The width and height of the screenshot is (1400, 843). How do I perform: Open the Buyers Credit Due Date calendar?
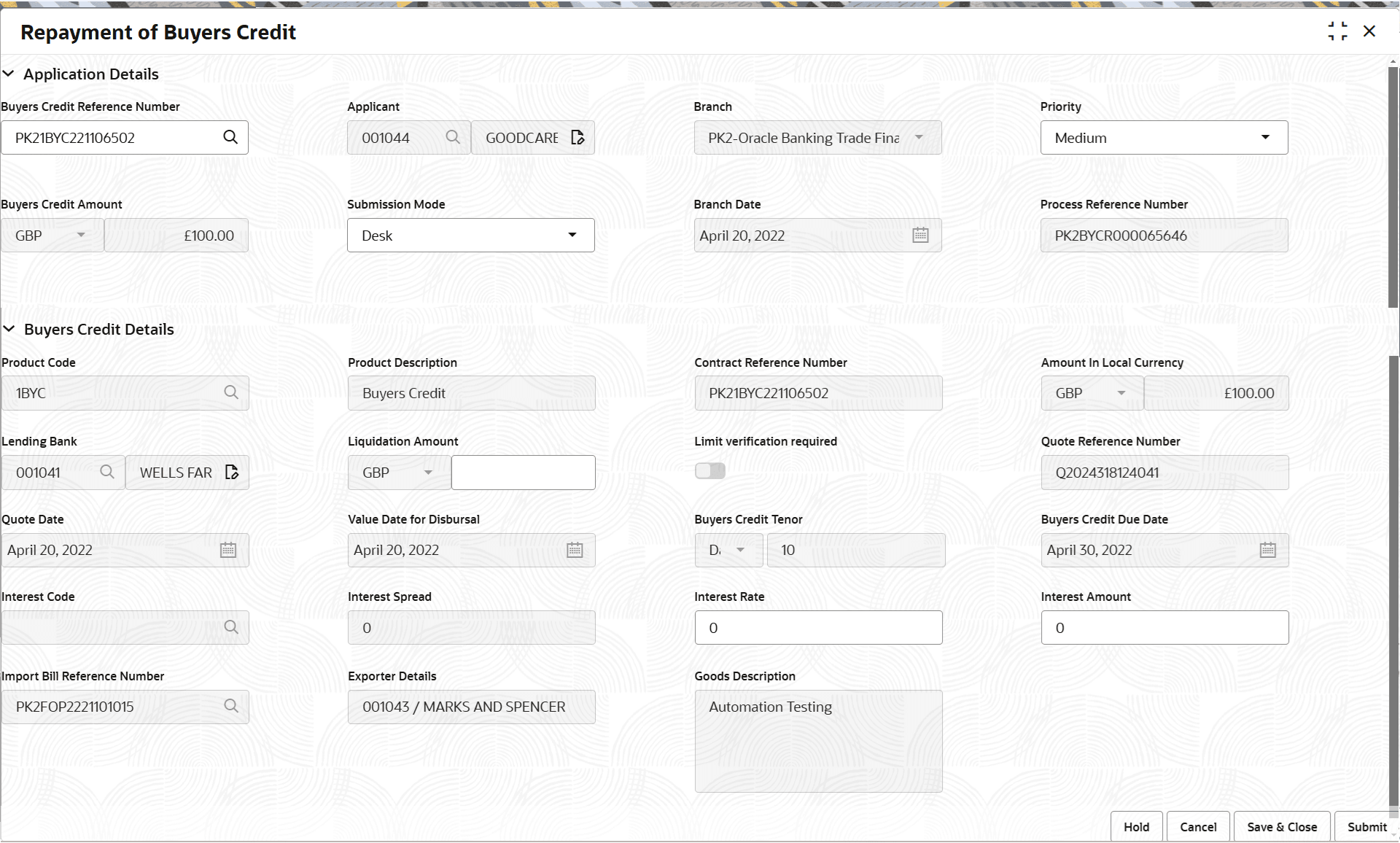click(x=1267, y=550)
